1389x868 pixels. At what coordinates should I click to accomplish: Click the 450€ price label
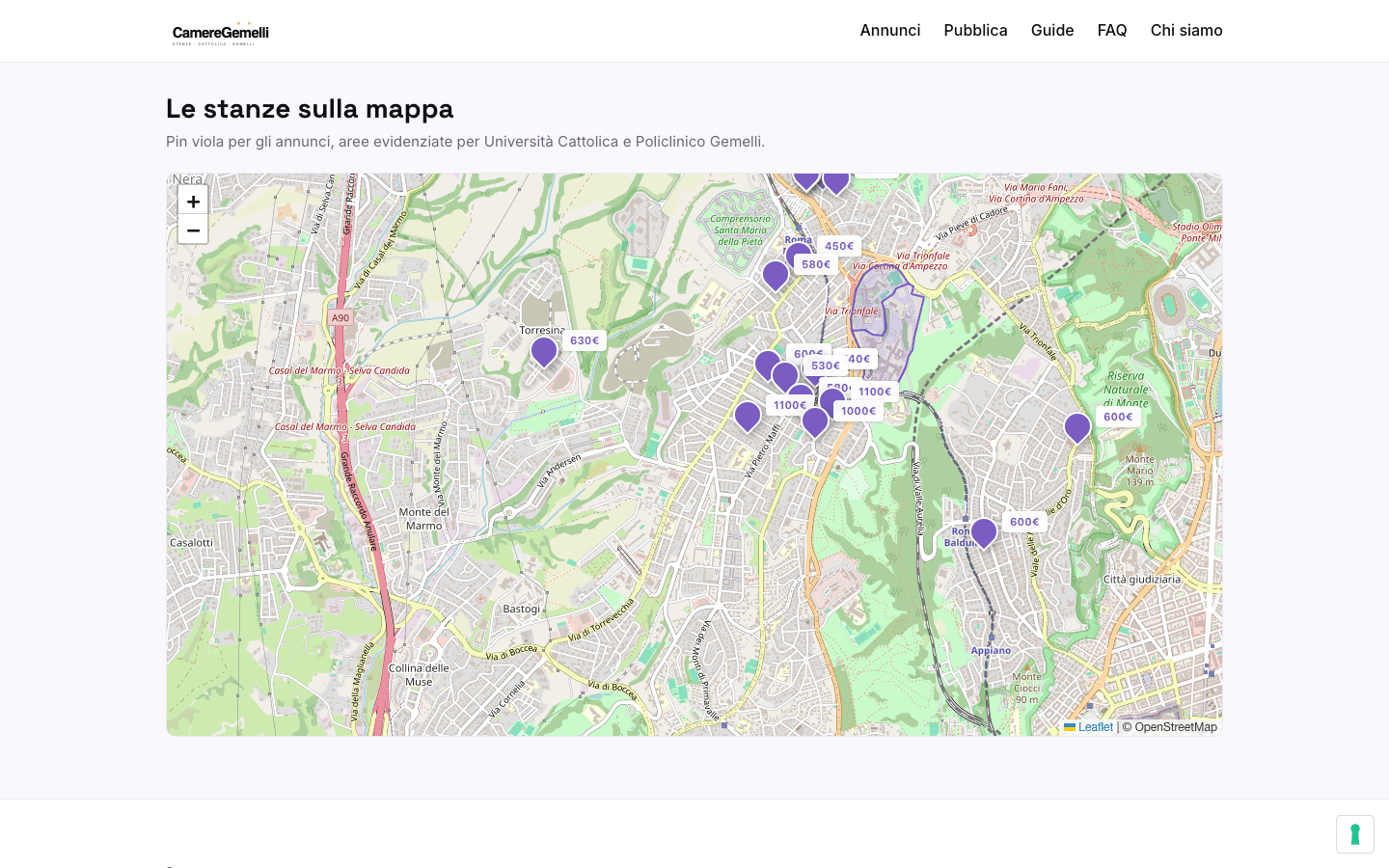click(x=839, y=246)
